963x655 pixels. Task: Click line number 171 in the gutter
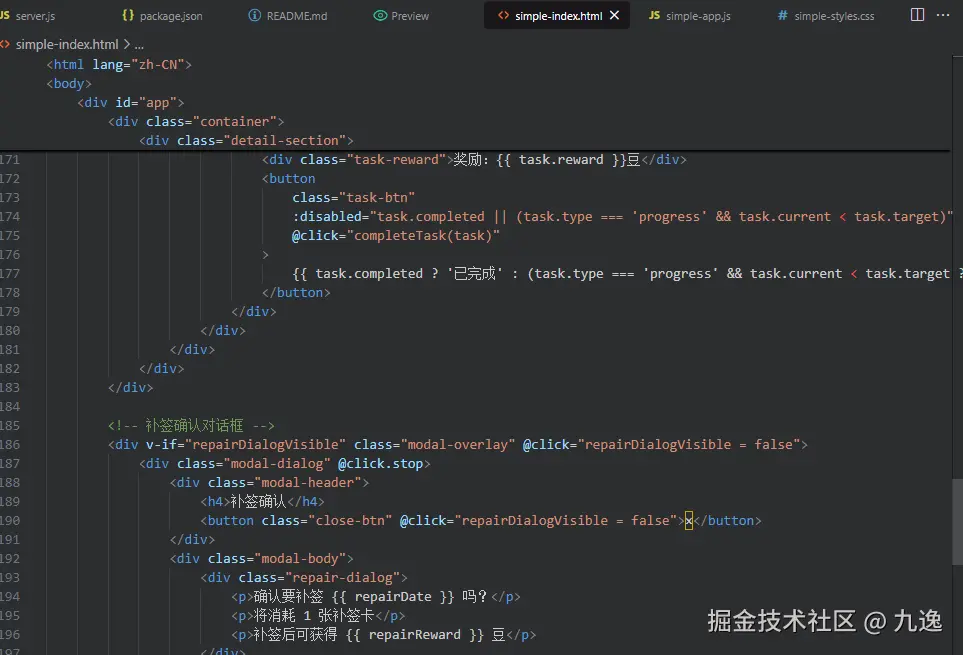tap(10, 160)
